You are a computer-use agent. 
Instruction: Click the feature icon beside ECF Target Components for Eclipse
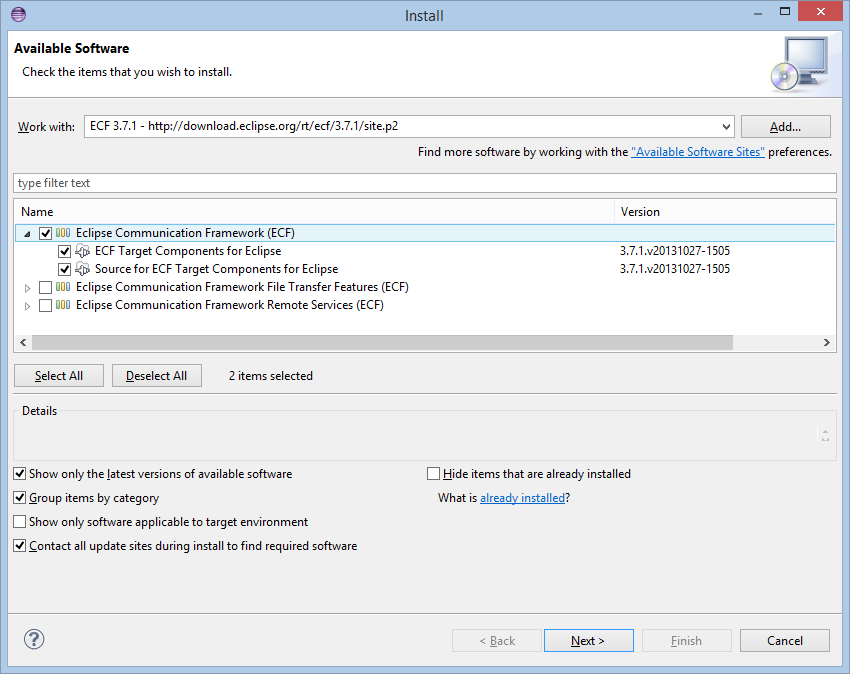tap(82, 251)
